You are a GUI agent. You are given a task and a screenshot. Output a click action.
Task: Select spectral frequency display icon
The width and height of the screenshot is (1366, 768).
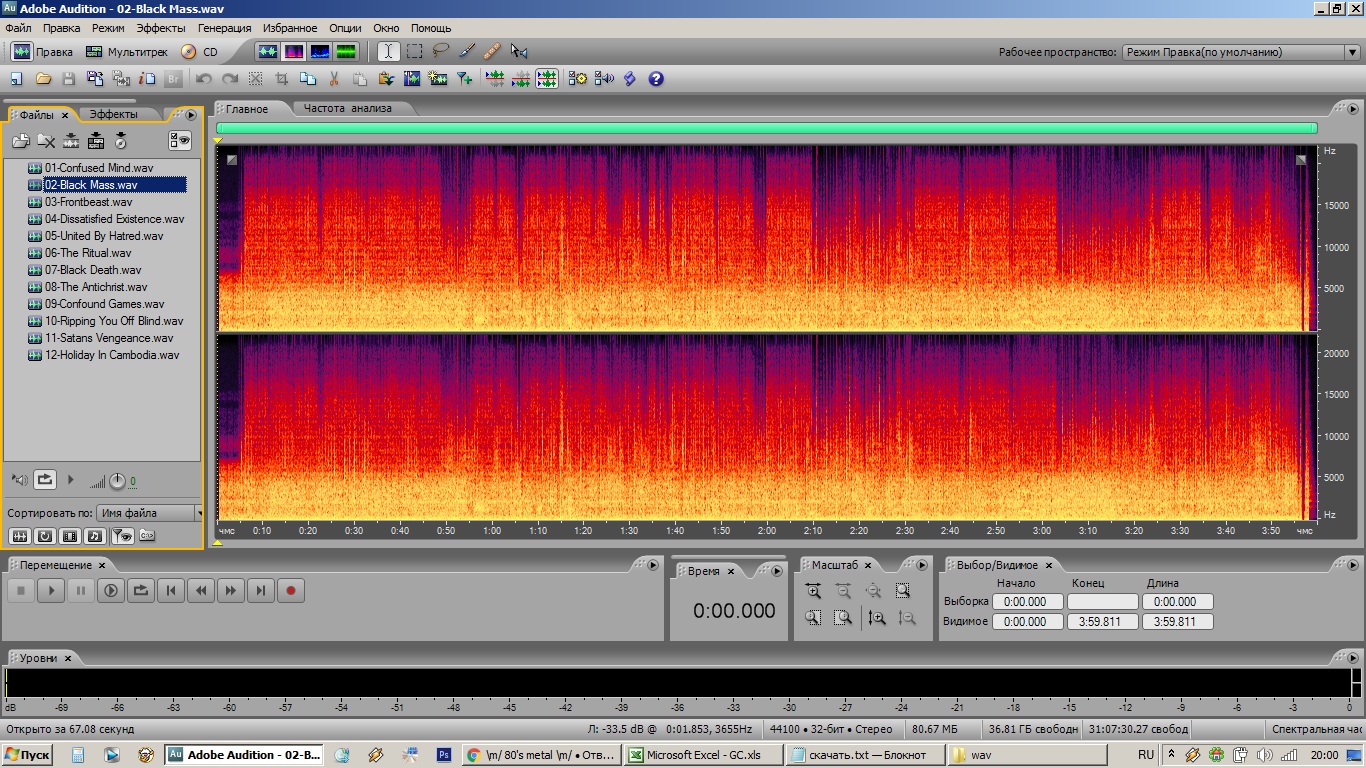click(294, 52)
